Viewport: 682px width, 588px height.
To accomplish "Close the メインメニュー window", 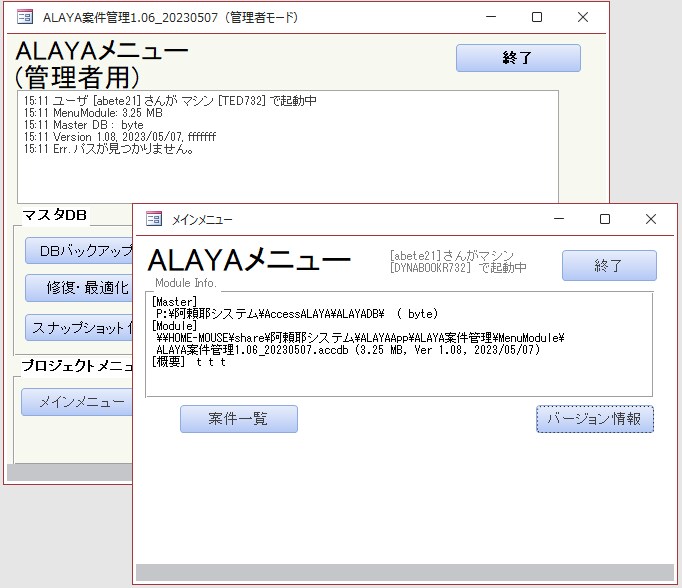I will [x=651, y=219].
